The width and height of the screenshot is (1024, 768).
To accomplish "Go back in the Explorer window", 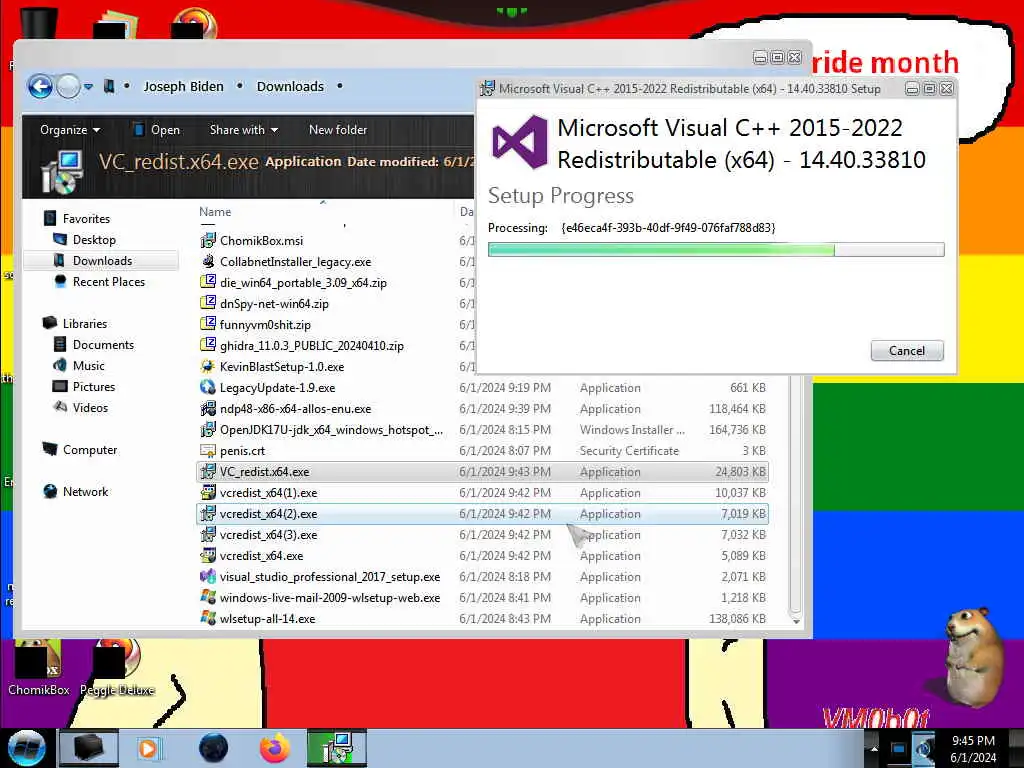I will click(x=40, y=86).
